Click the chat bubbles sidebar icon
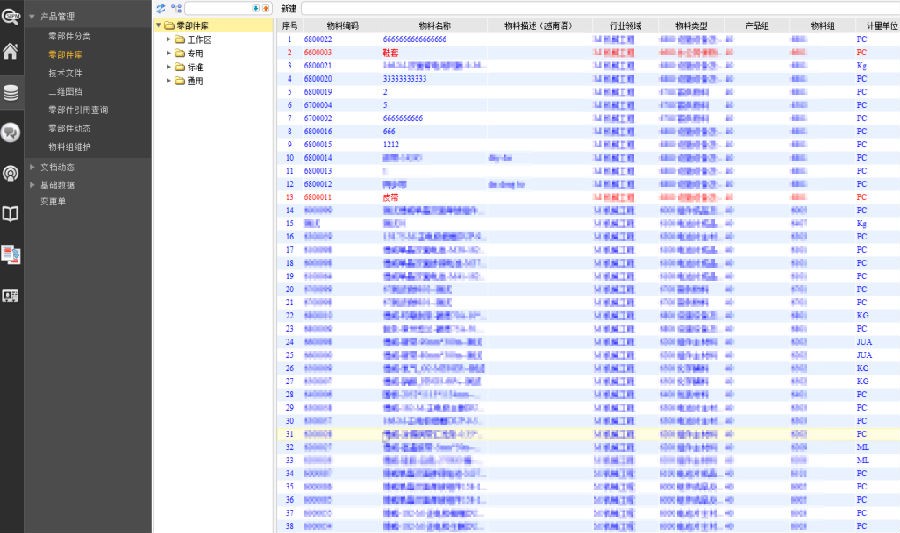900x533 pixels. tap(11, 132)
